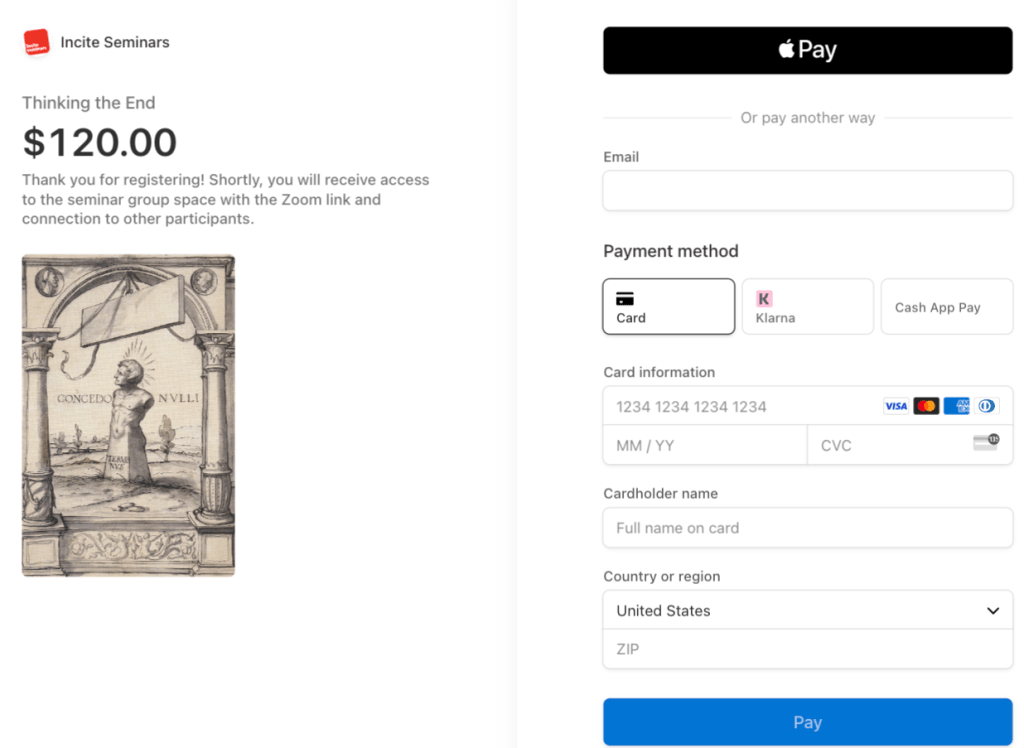This screenshot has width=1024, height=748.
Task: Click the Email input field
Action: pos(807,190)
